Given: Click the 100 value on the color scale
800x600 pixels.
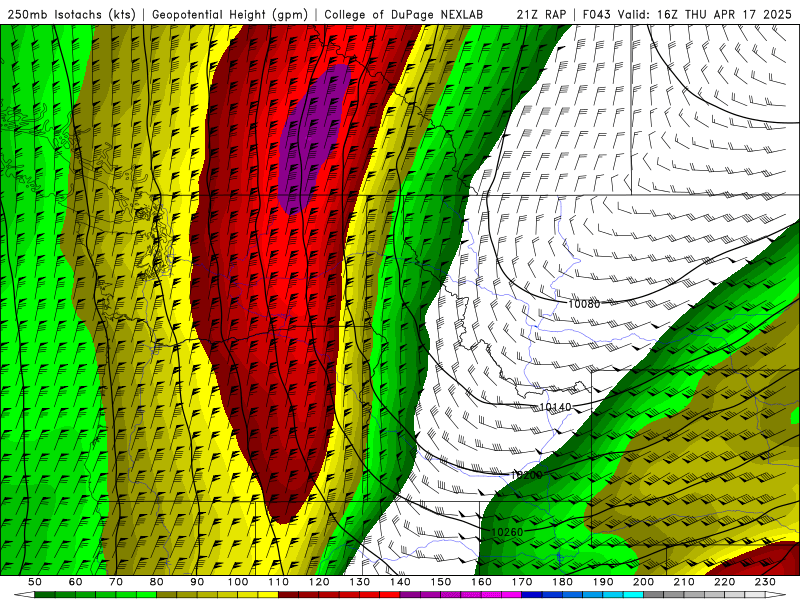Looking at the screenshot, I should click(238, 582).
